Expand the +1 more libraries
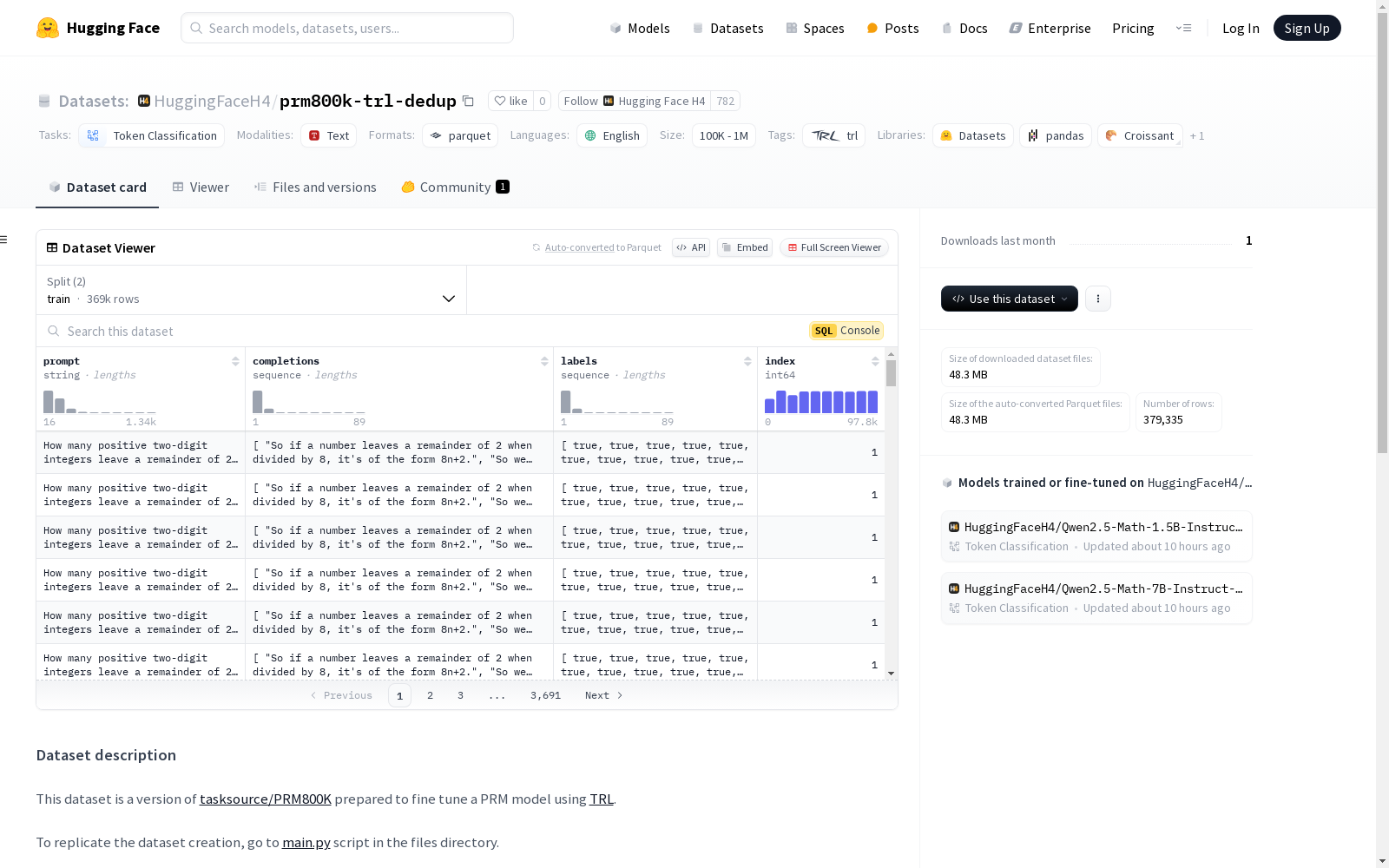The height and width of the screenshot is (868, 1389). 1197,135
